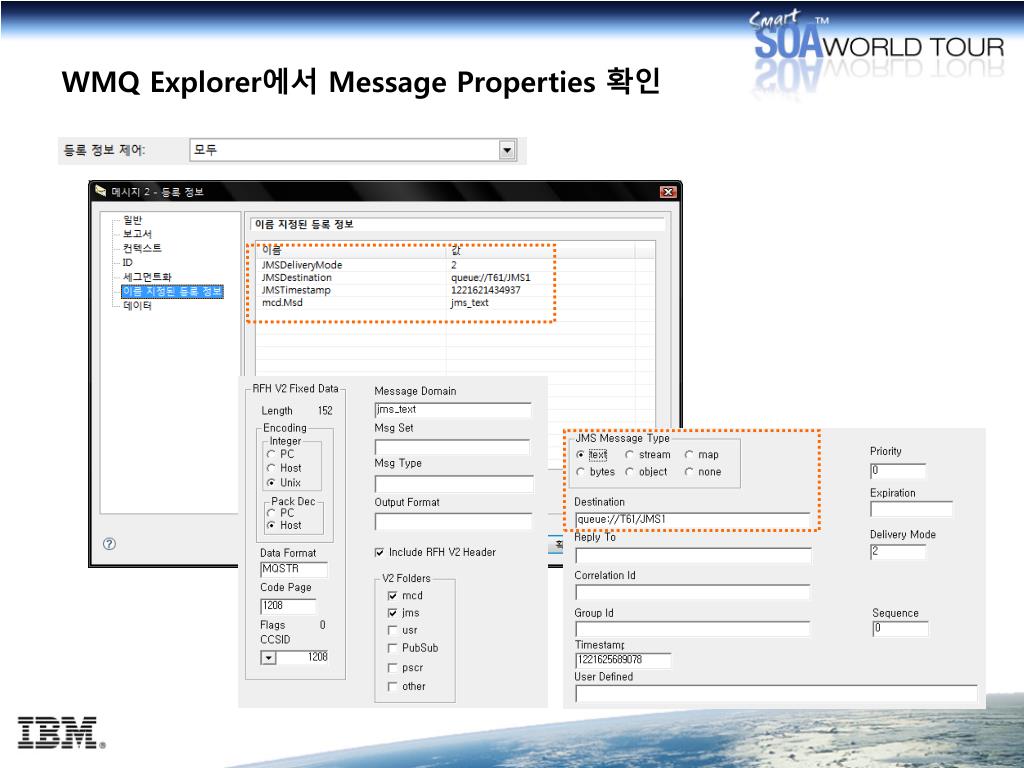Select JMS message type text radio

581,455
